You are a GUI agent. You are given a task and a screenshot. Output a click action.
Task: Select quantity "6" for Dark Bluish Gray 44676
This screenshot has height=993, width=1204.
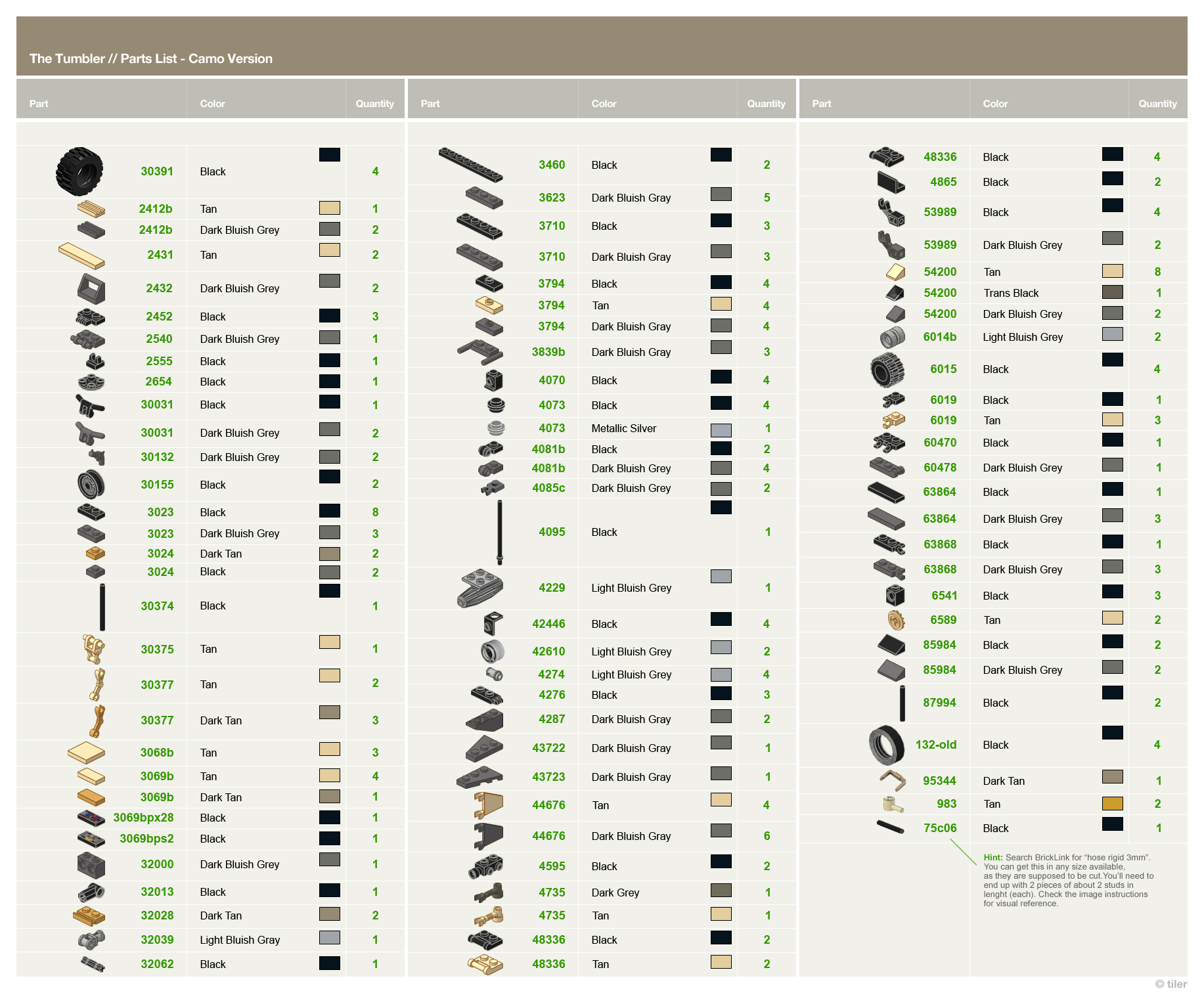[x=767, y=836]
